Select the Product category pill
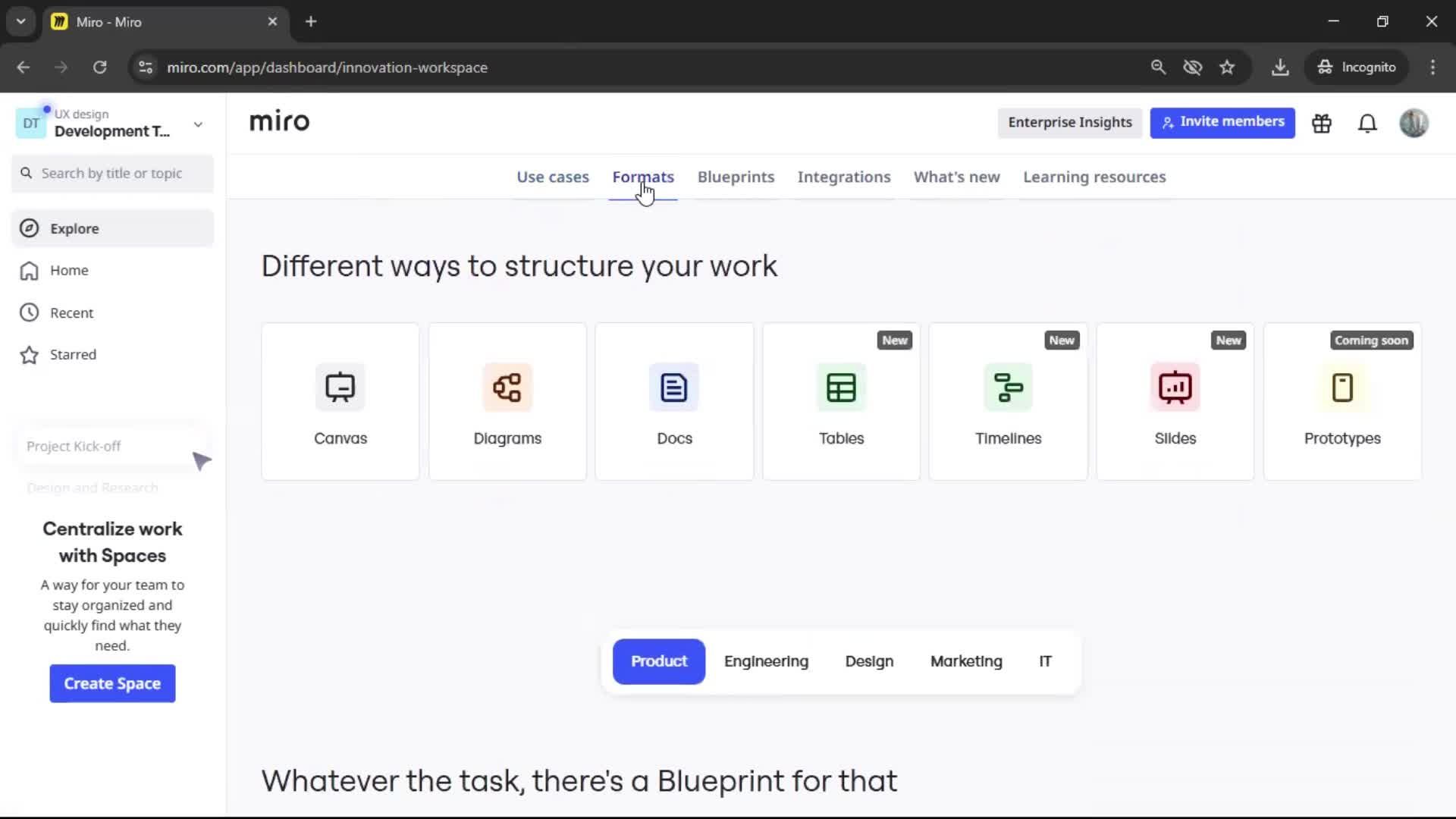Image resolution: width=1456 pixels, height=819 pixels. 659,661
